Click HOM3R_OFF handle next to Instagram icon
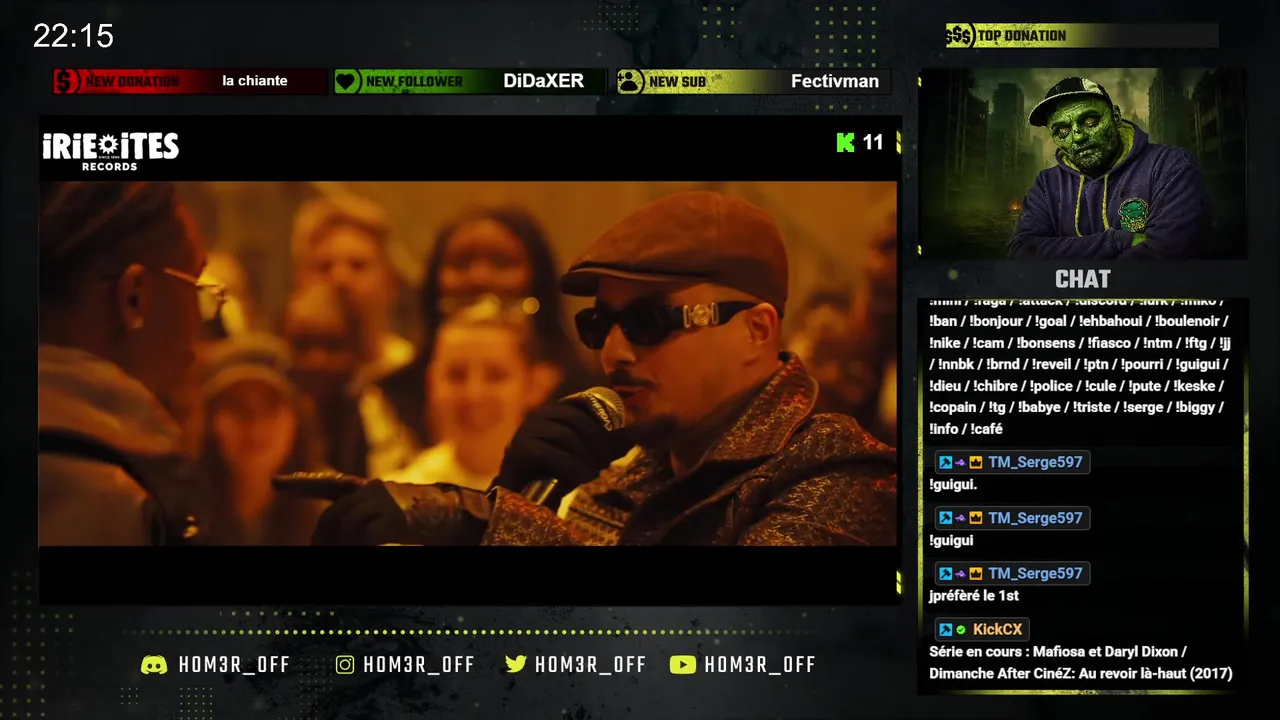The width and height of the screenshot is (1280, 720). pos(419,665)
